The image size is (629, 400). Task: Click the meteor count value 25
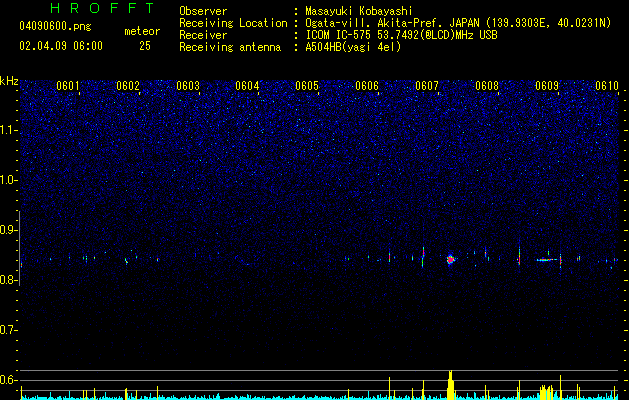(145, 46)
